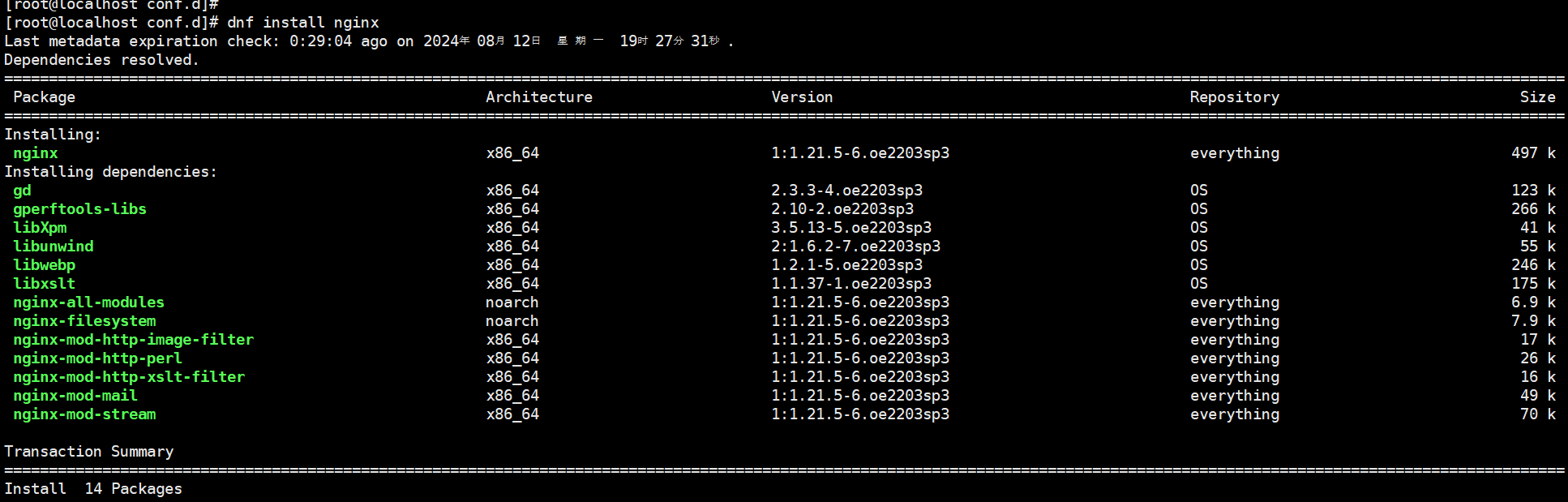Image resolution: width=1568 pixels, height=502 pixels.
Task: Click the Repository column header
Action: coord(1234,97)
